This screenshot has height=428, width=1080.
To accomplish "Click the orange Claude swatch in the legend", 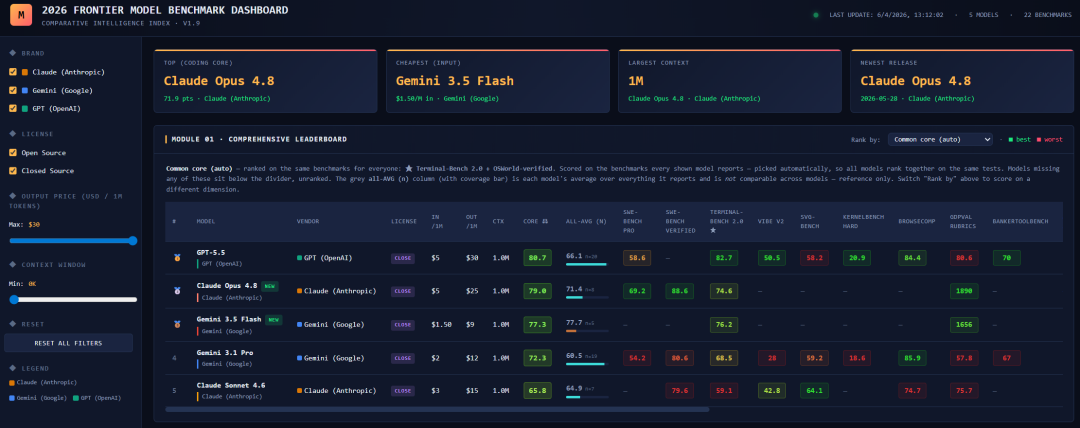I will pyautogui.click(x=12, y=383).
